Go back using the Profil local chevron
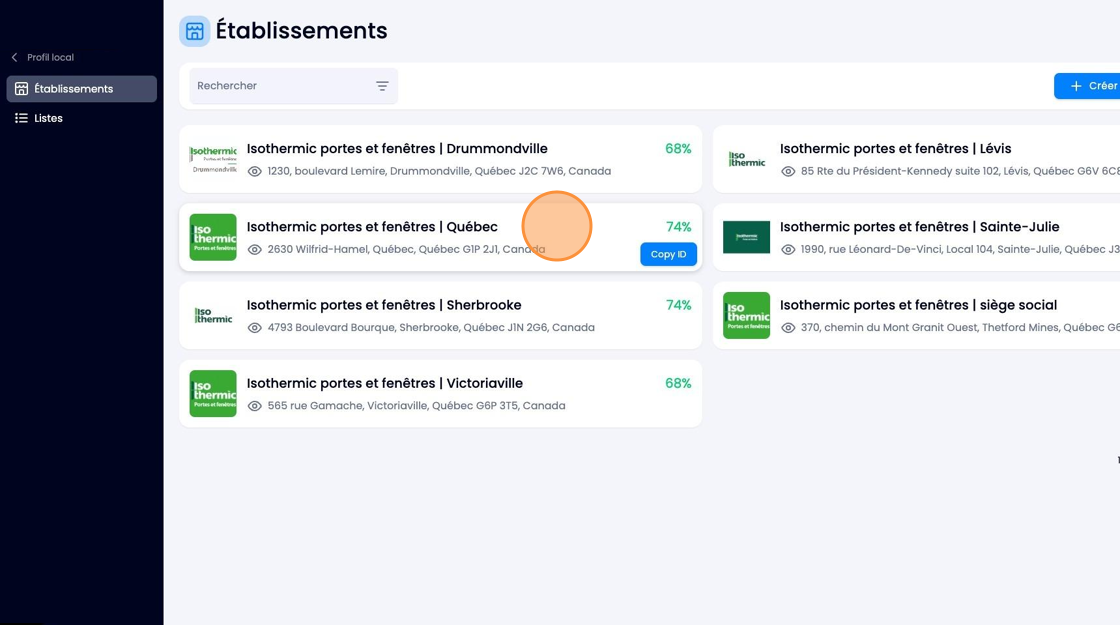1120x625 pixels. 14,57
